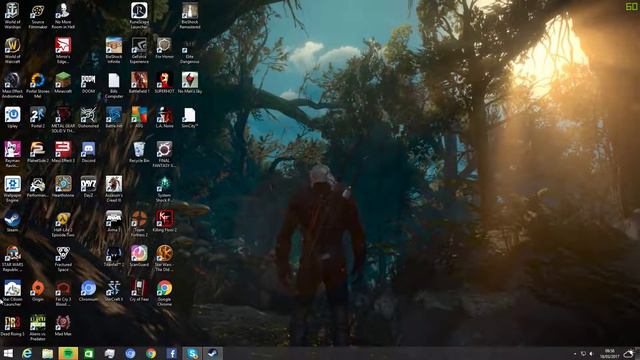
Task: Select the Recycle Bin
Action: point(139,152)
